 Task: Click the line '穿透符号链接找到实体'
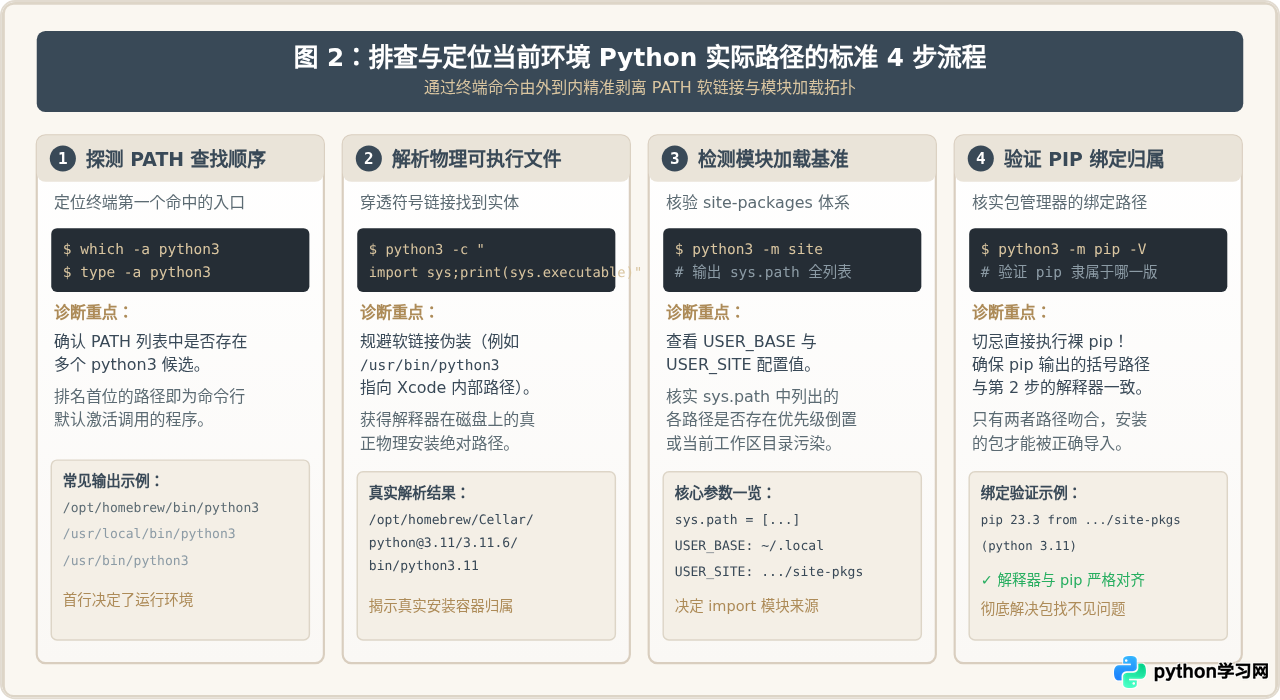440,202
